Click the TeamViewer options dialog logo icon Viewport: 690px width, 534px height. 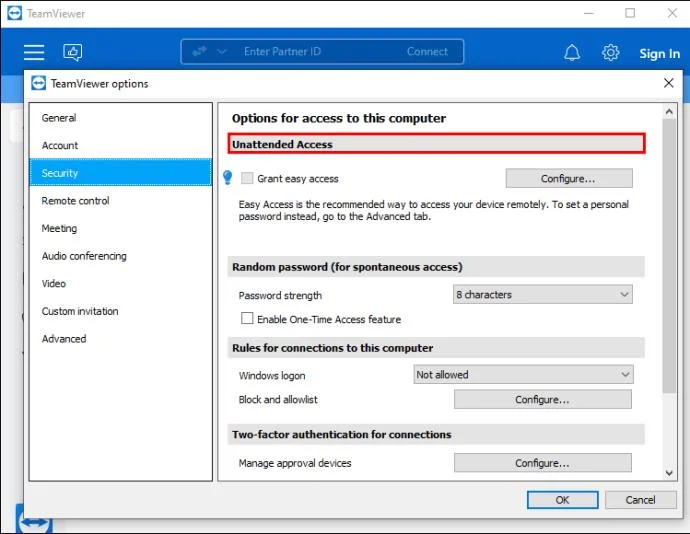[39, 83]
